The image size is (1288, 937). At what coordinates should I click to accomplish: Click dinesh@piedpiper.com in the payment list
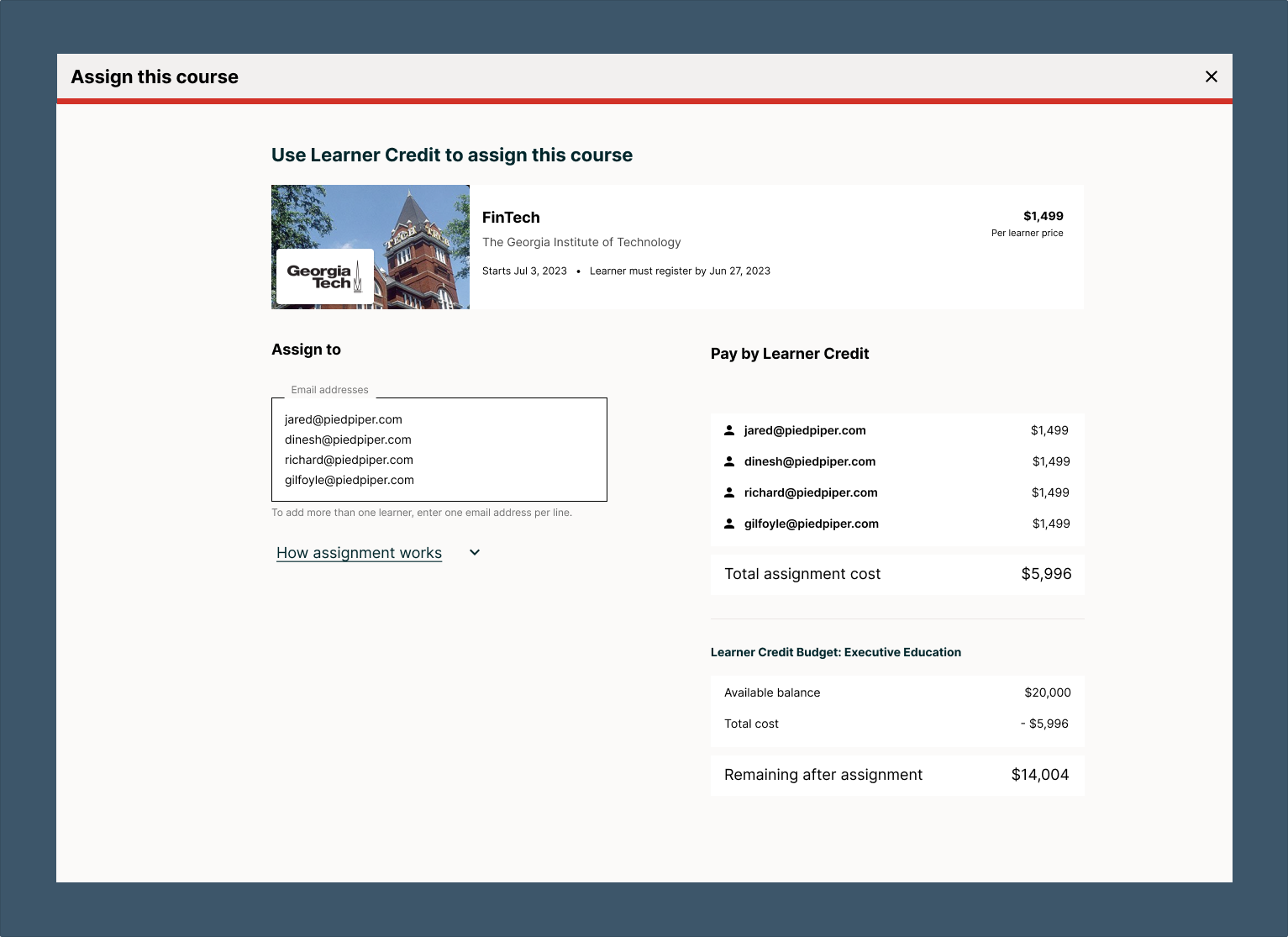click(810, 461)
